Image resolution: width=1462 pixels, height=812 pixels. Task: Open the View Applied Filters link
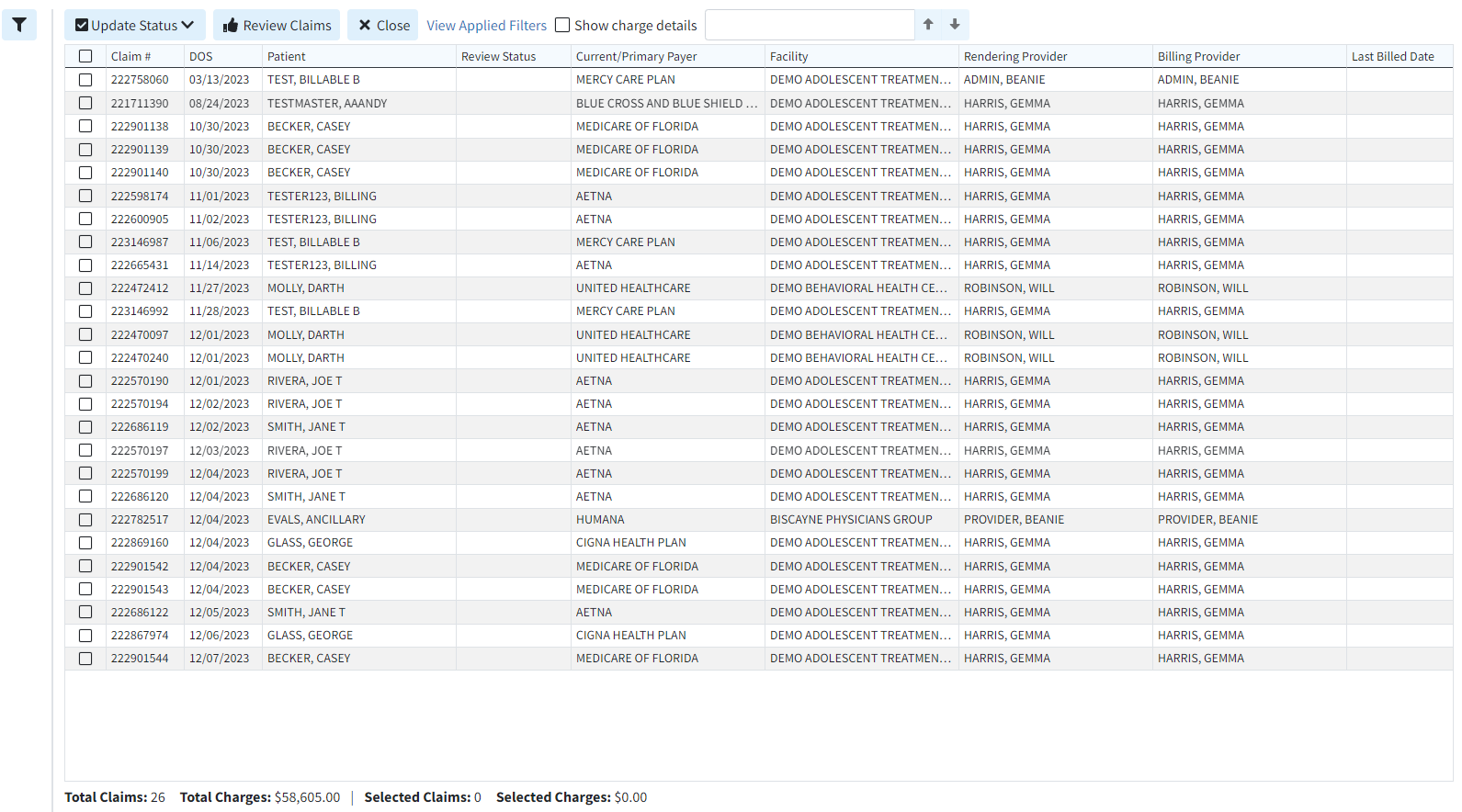coord(486,26)
